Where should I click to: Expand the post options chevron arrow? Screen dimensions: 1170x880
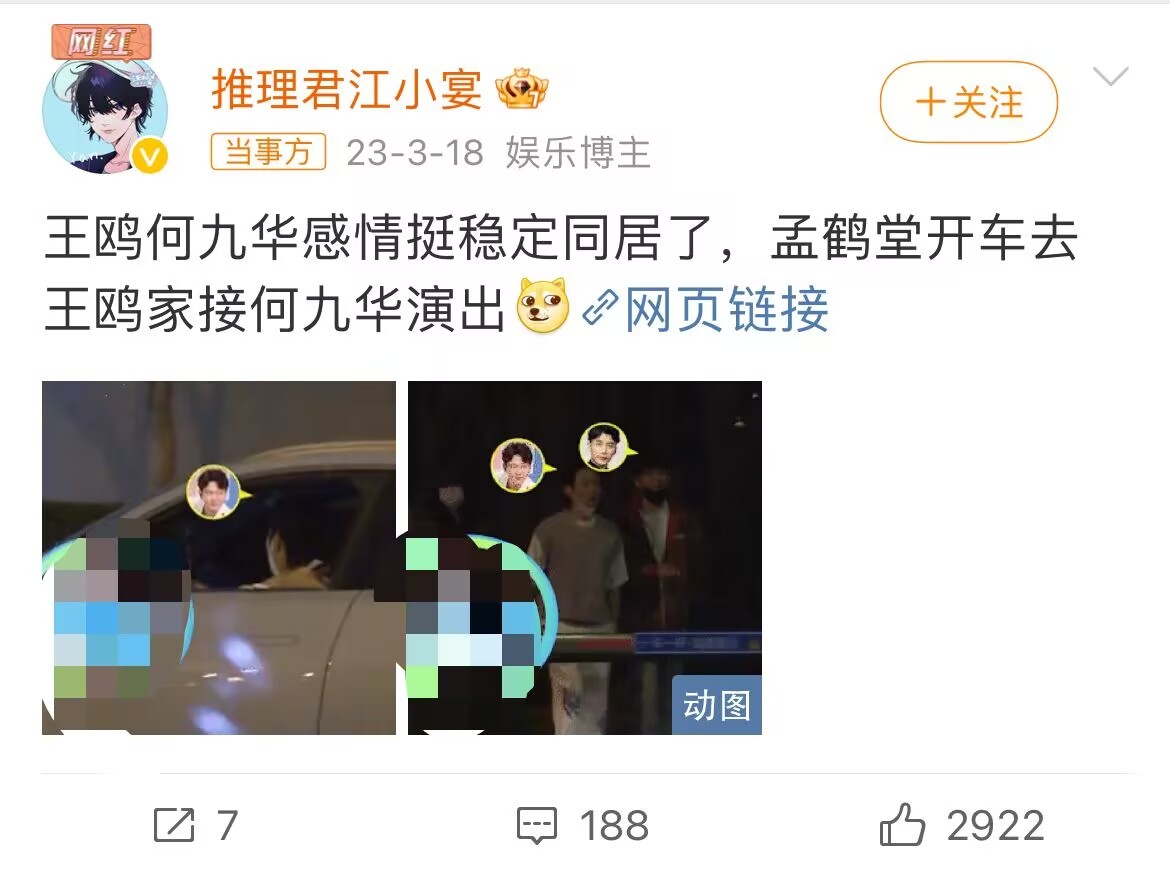[x=1110, y=76]
